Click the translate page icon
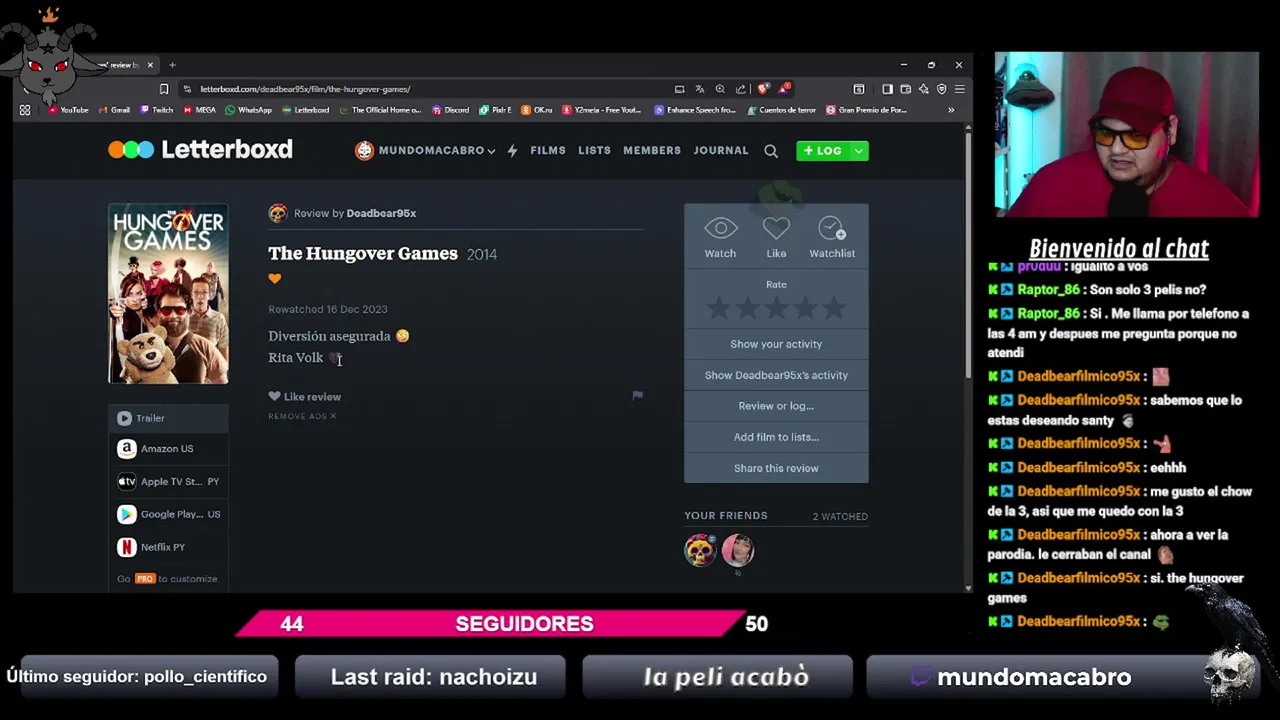This screenshot has height=720, width=1280. pyautogui.click(x=699, y=89)
